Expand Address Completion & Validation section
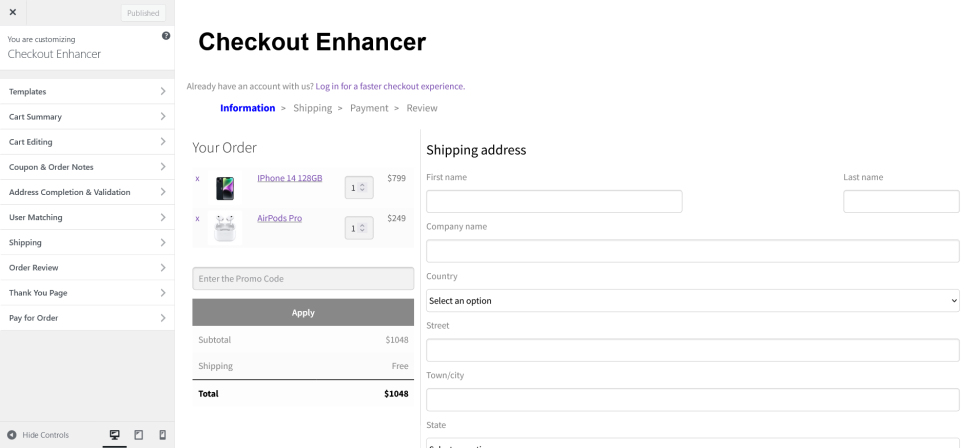 point(87,192)
